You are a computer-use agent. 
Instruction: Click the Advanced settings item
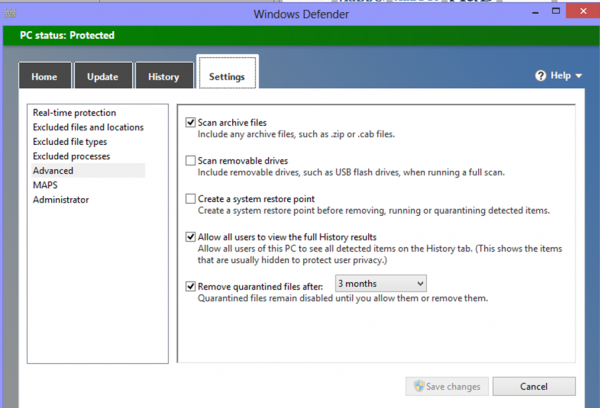click(x=88, y=170)
